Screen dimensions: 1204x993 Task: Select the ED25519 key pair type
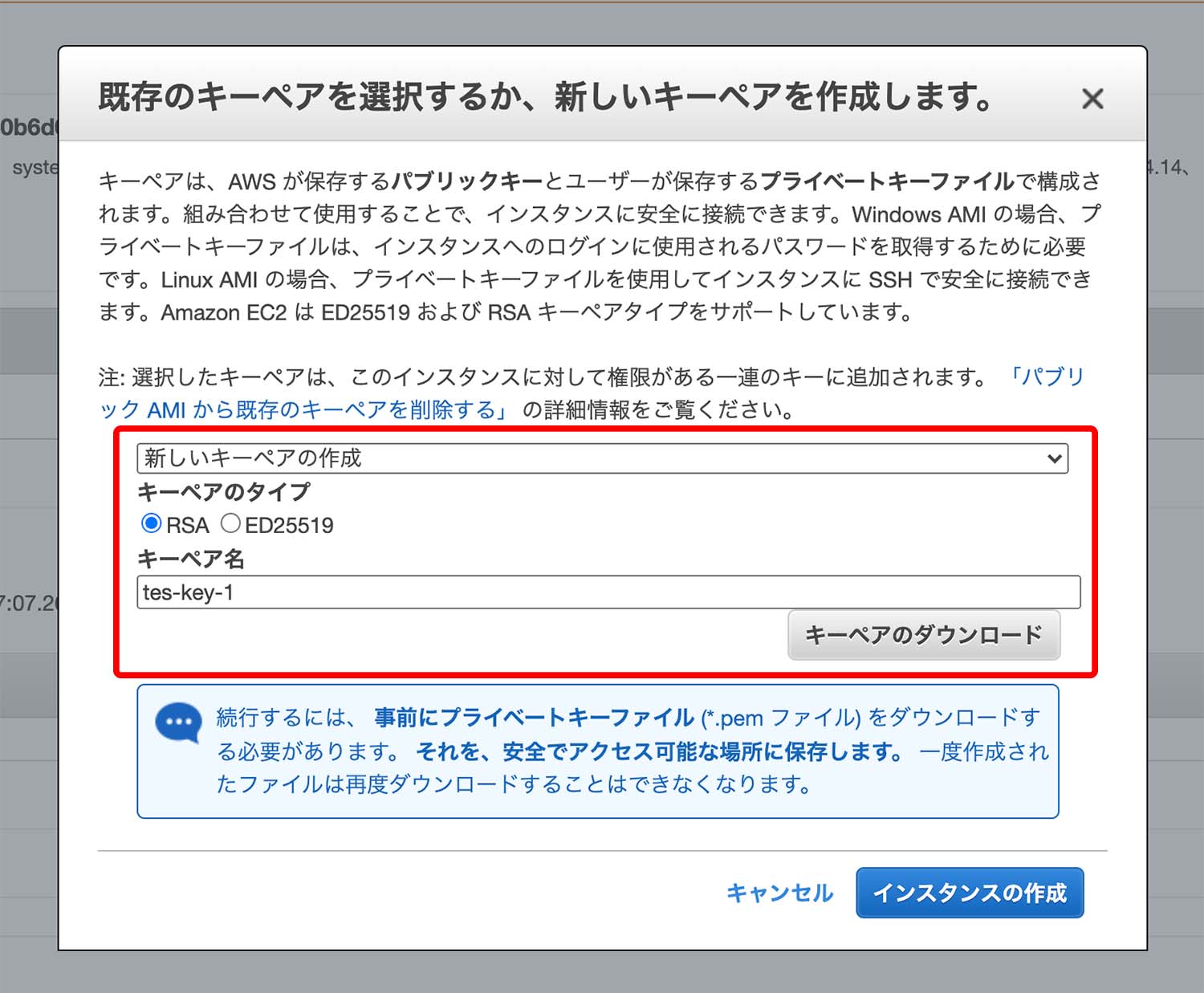point(230,524)
